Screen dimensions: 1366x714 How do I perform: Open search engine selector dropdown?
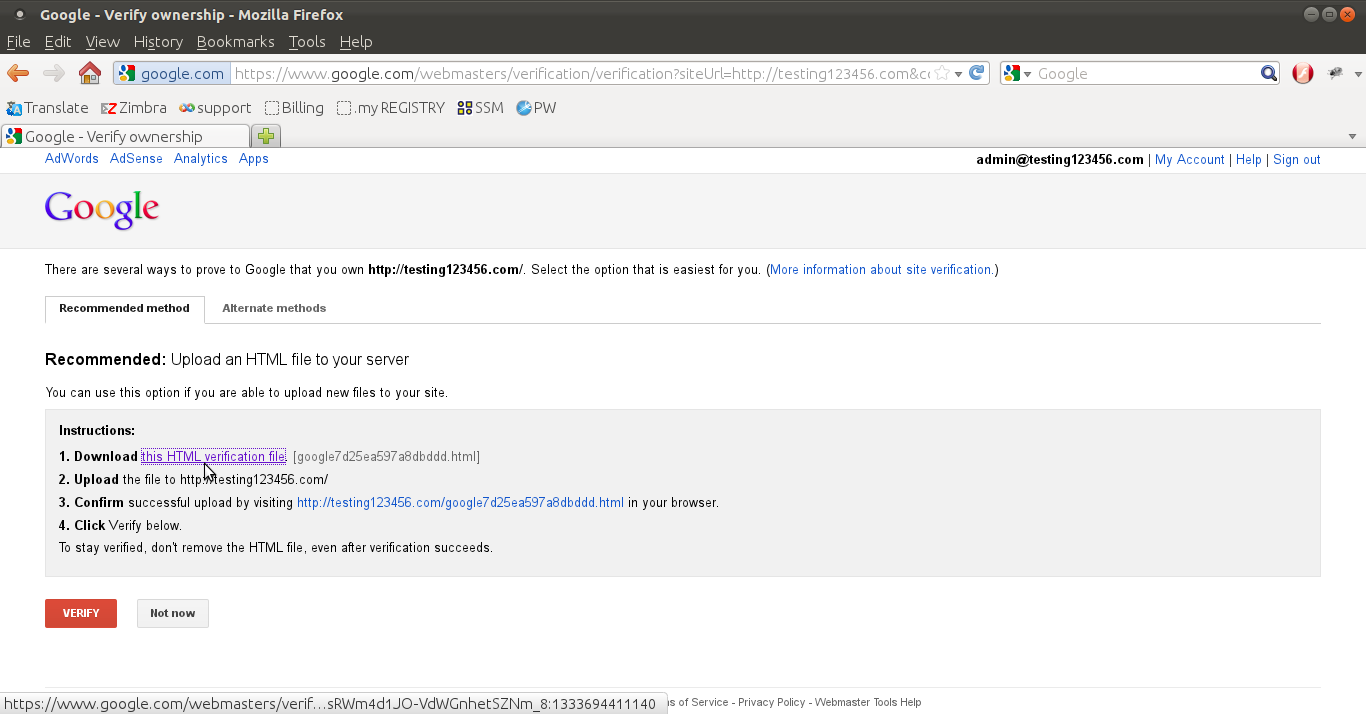1018,73
